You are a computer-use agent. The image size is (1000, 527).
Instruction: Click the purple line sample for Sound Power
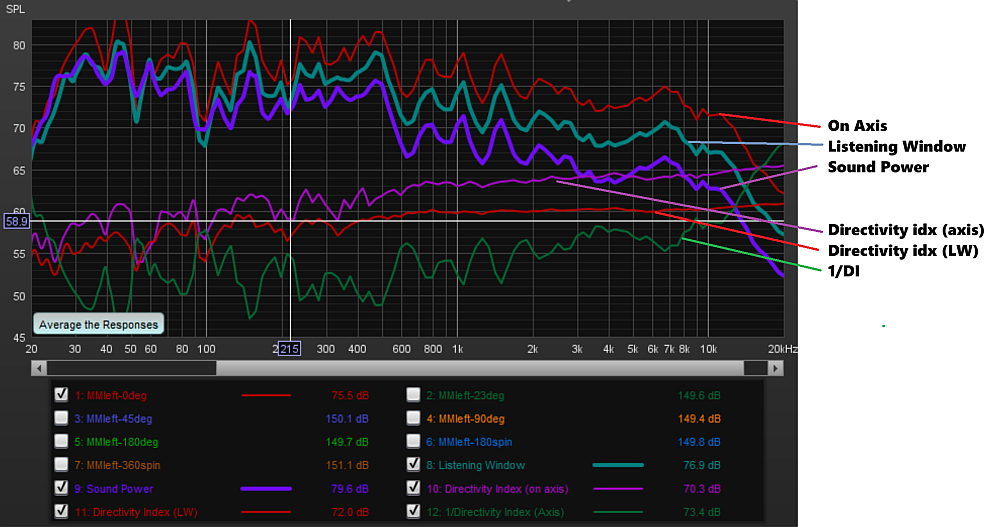pos(266,489)
